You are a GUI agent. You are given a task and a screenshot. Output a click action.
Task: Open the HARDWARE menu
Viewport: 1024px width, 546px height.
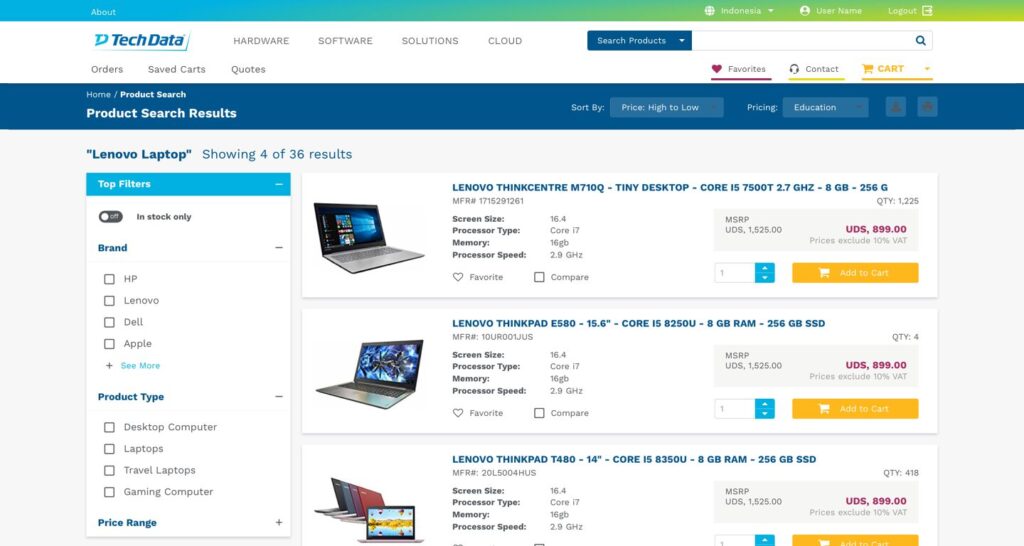[x=261, y=40]
